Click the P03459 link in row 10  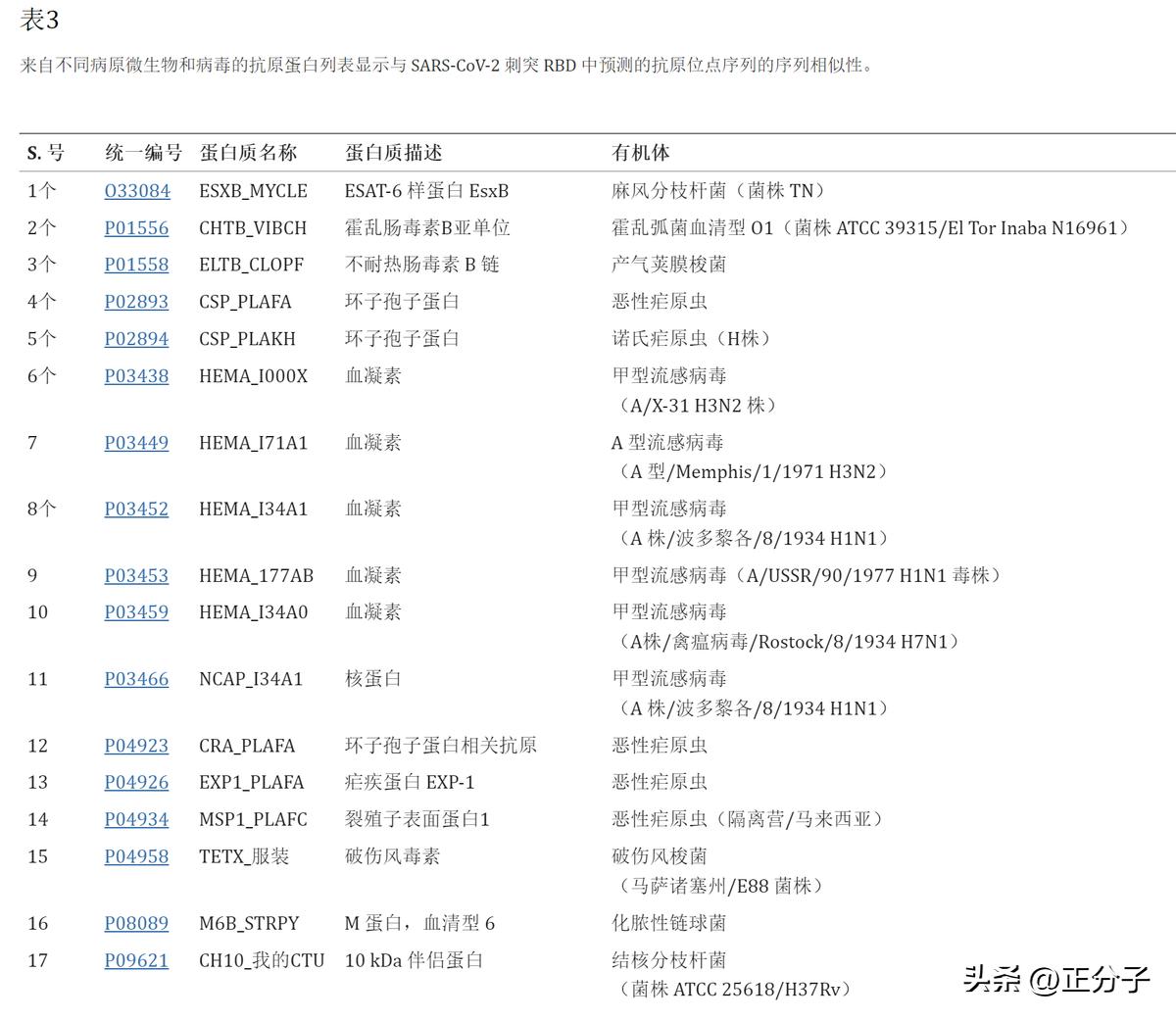click(x=136, y=612)
